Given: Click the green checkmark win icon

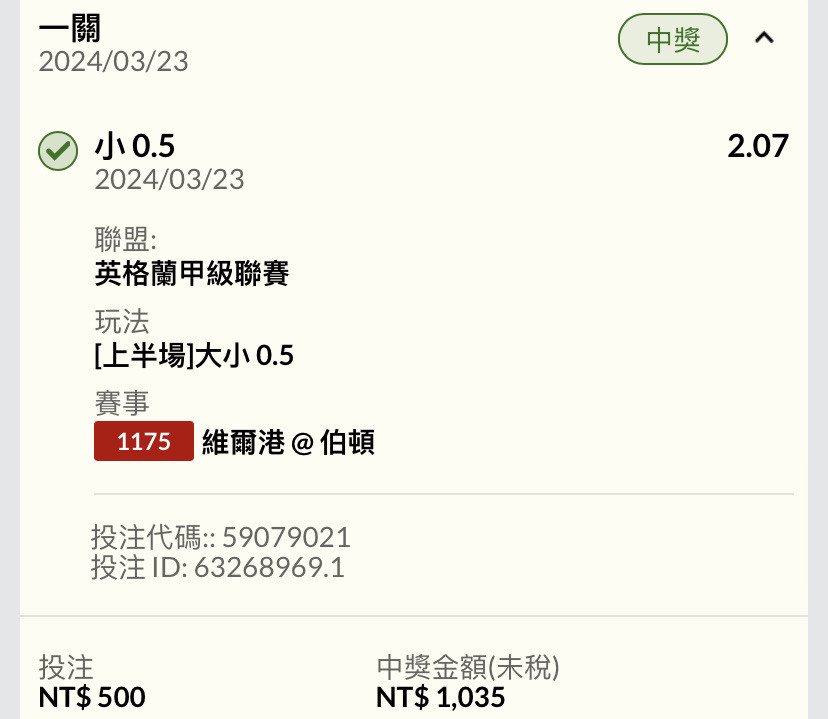Looking at the screenshot, I should [58, 151].
